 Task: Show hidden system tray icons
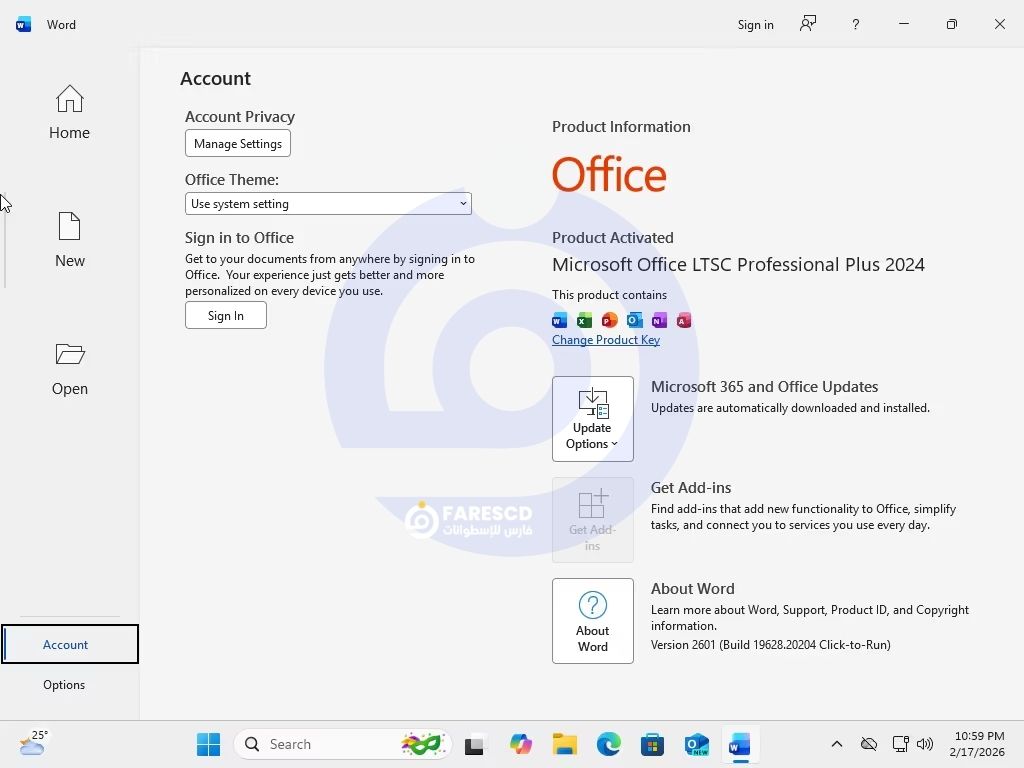(x=837, y=744)
